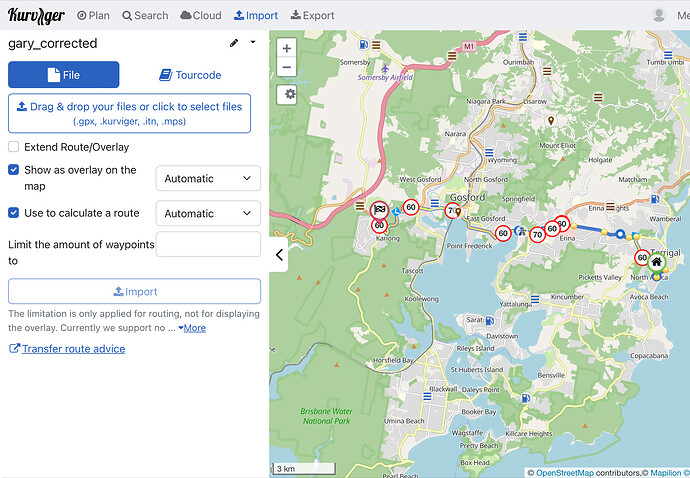Open the route calculation Automatic dropdown
The image size is (690, 478).
coord(208,214)
